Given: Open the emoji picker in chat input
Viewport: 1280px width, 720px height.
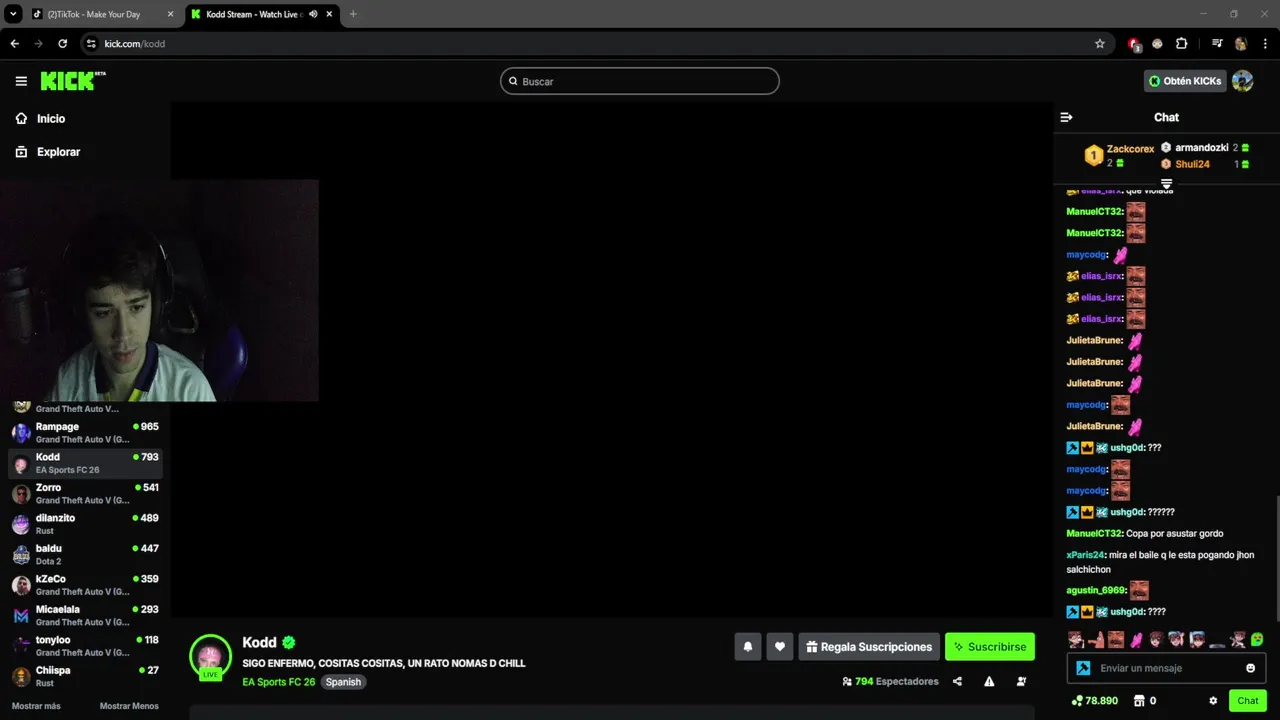Looking at the screenshot, I should point(1250,668).
